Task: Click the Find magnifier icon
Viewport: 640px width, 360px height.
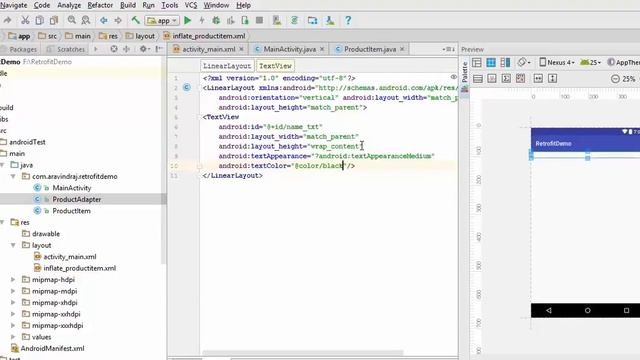Action: point(72,20)
